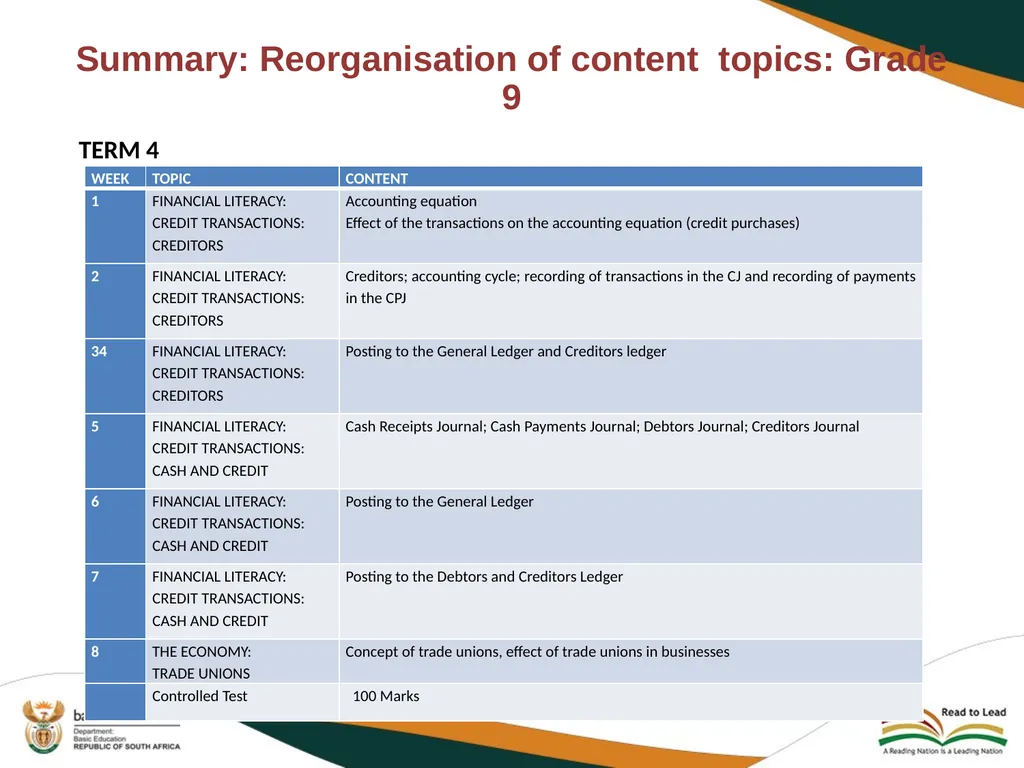Click week 5 'CASH AND CREDIT' topic line
The image size is (1024, 768).
pos(210,471)
